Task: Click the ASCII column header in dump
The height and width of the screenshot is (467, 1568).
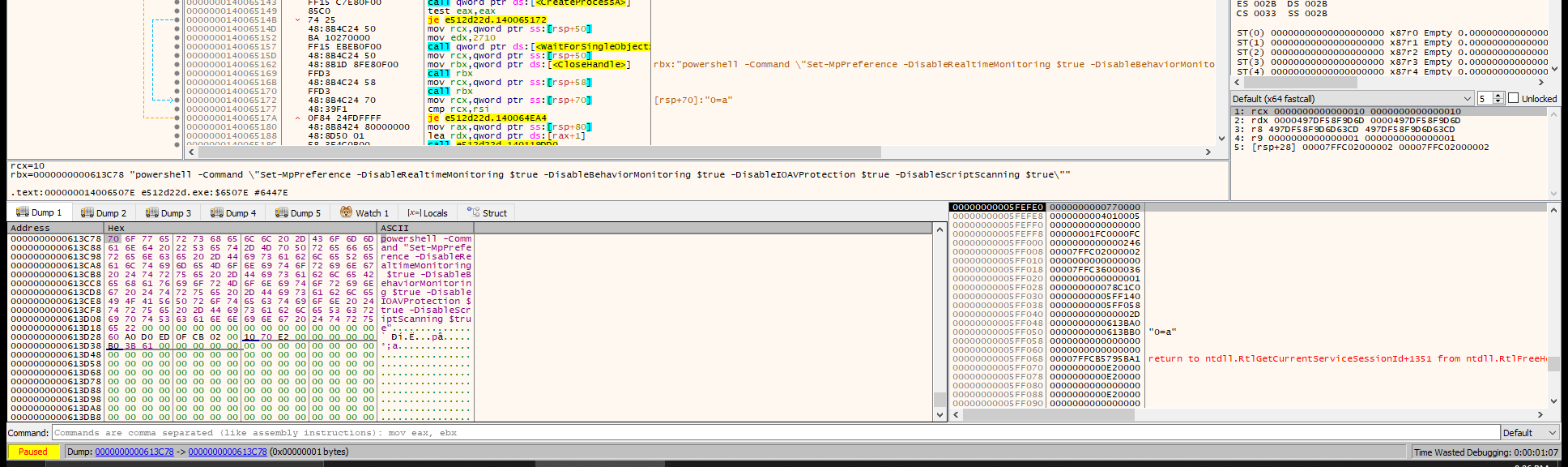Action: click(394, 229)
